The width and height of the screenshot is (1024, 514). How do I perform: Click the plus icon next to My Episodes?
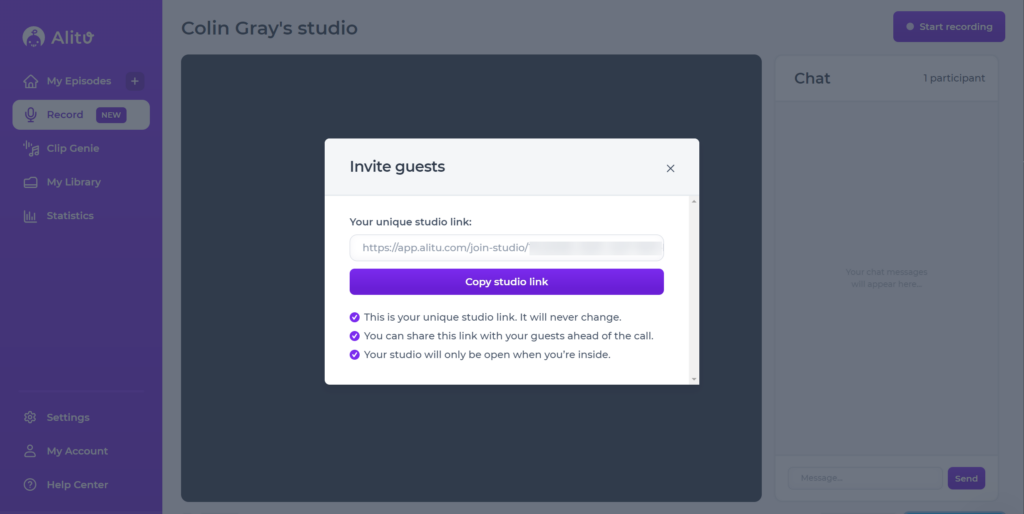coord(135,81)
